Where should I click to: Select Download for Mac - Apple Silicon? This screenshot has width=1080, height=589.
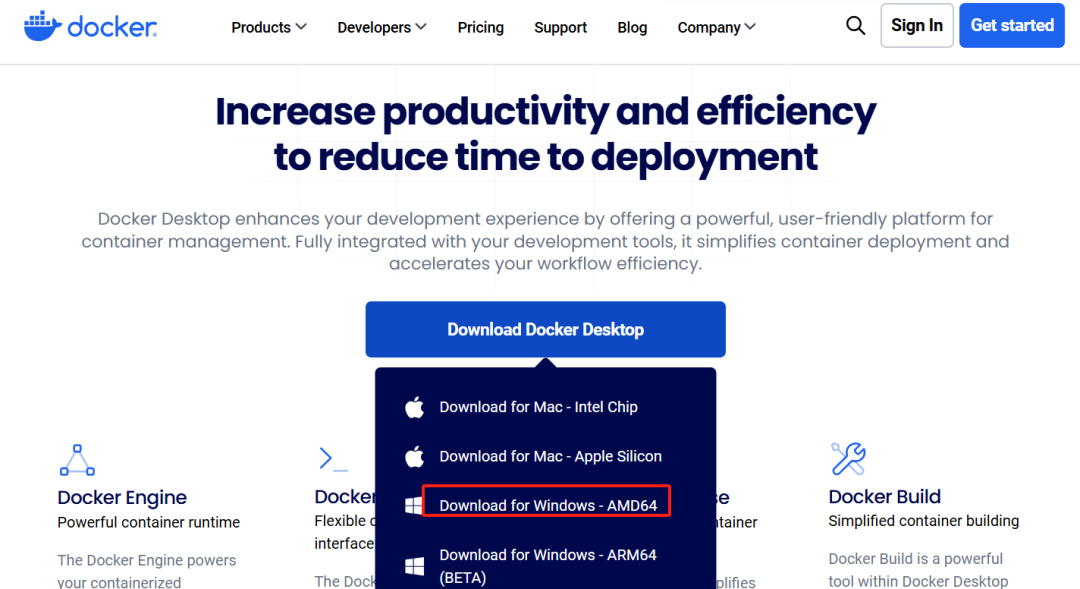pos(550,456)
